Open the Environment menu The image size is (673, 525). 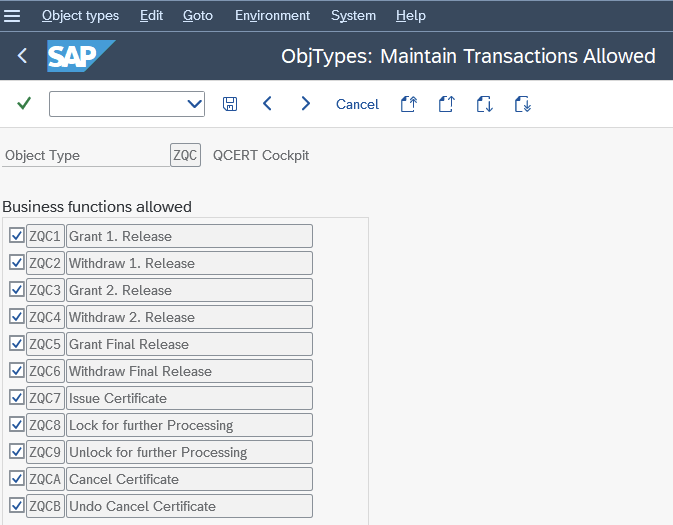272,16
